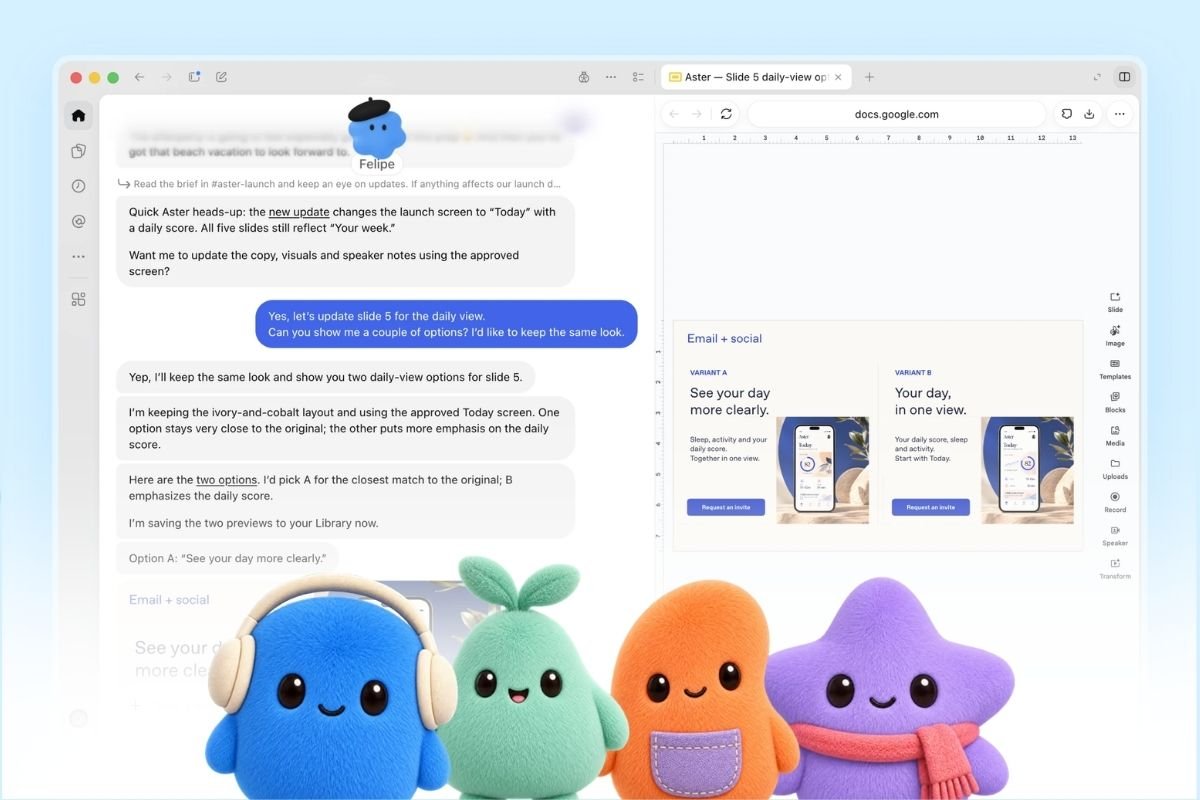Open the browser three-dots menu

tap(1120, 114)
